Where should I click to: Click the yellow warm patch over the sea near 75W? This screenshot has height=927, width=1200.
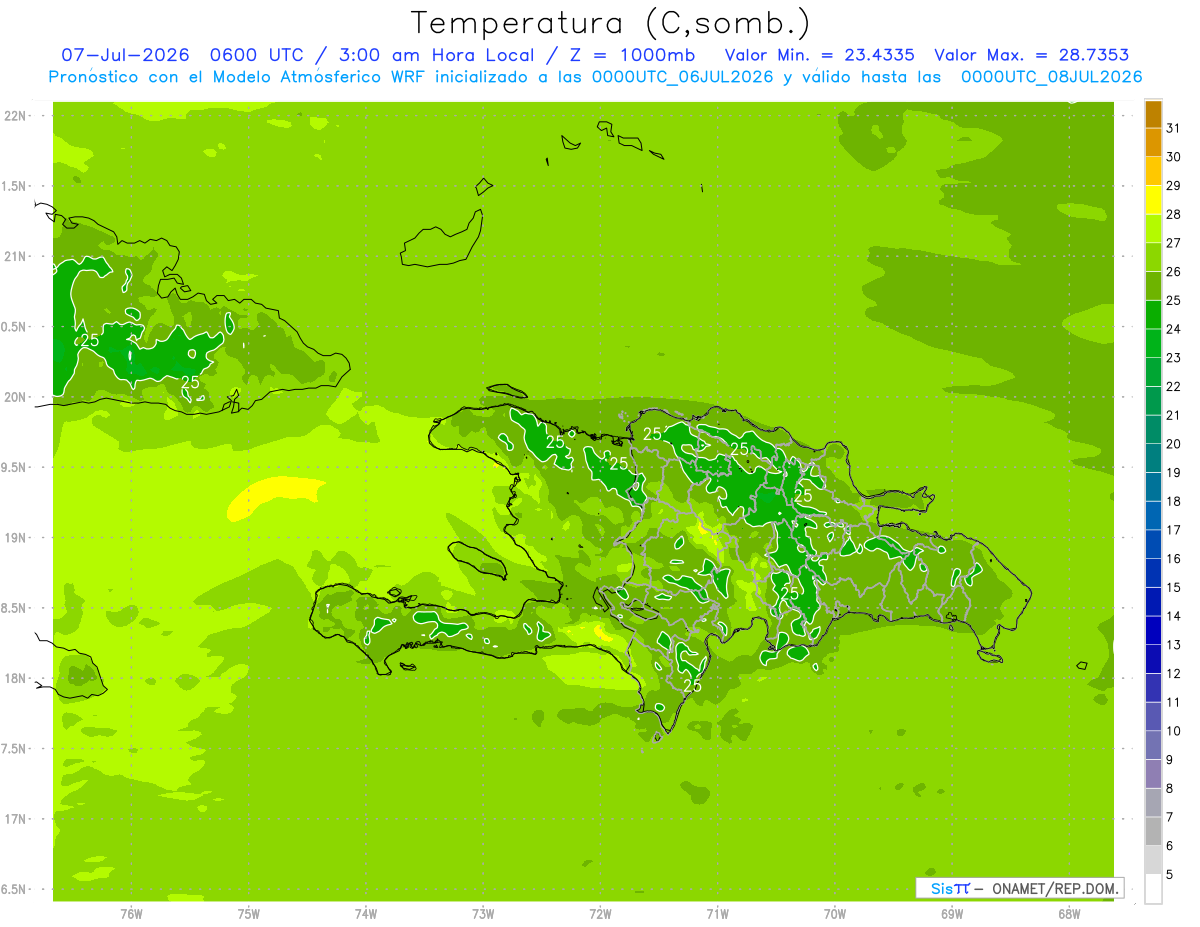click(274, 497)
